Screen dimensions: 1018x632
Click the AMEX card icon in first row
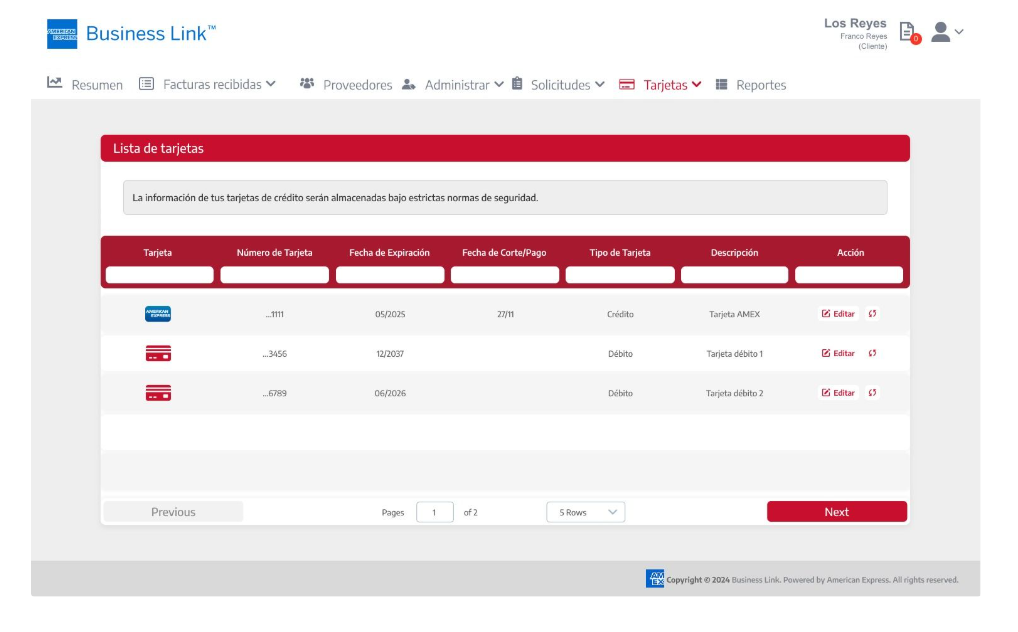[x=158, y=314]
